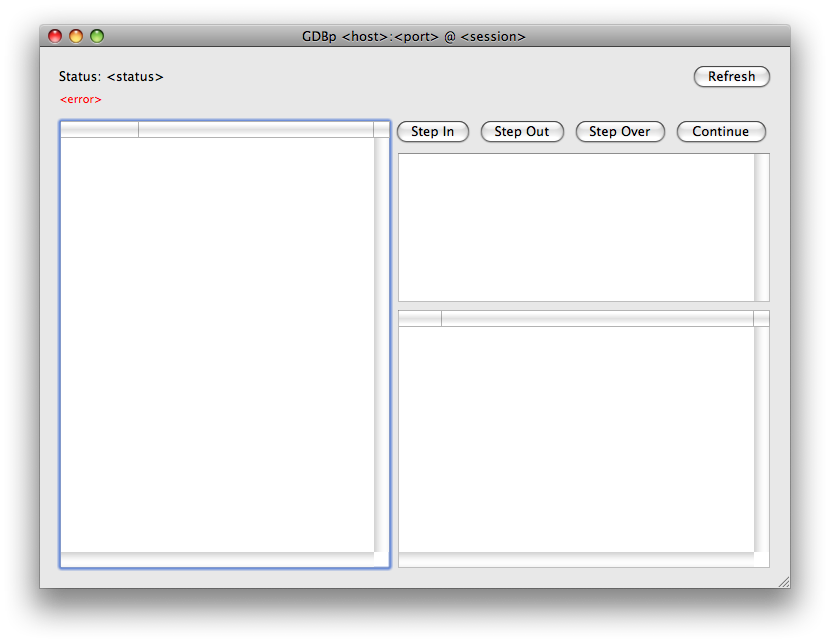Click the Status: <status> label
830x643 pixels.
[111, 77]
